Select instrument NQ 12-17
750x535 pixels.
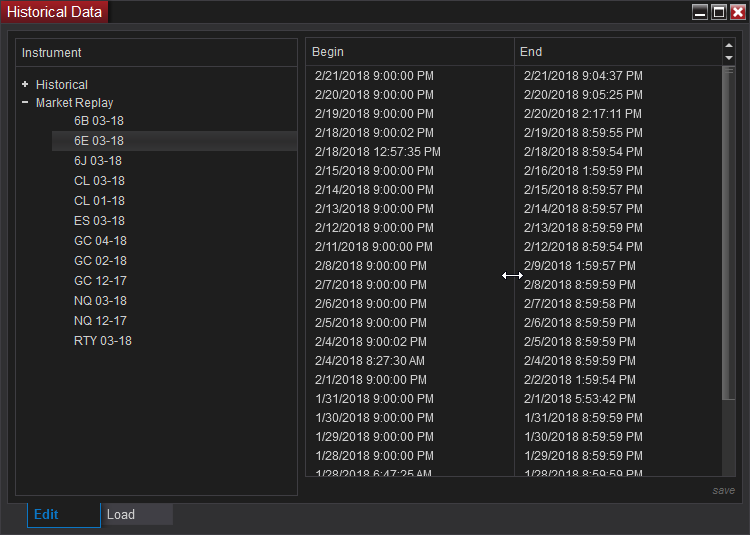[100, 321]
